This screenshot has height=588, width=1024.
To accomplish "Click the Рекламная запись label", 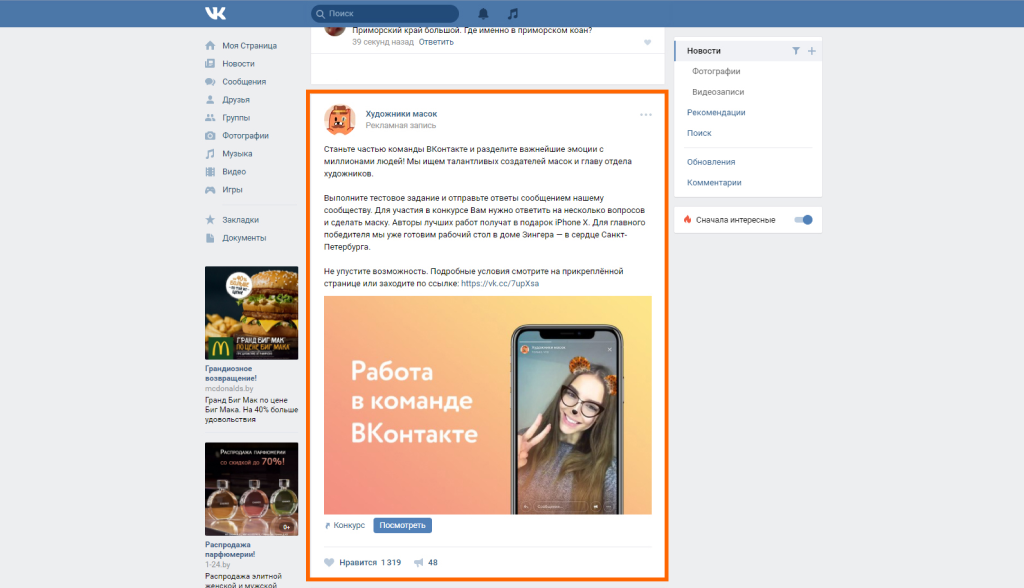I will (400, 125).
